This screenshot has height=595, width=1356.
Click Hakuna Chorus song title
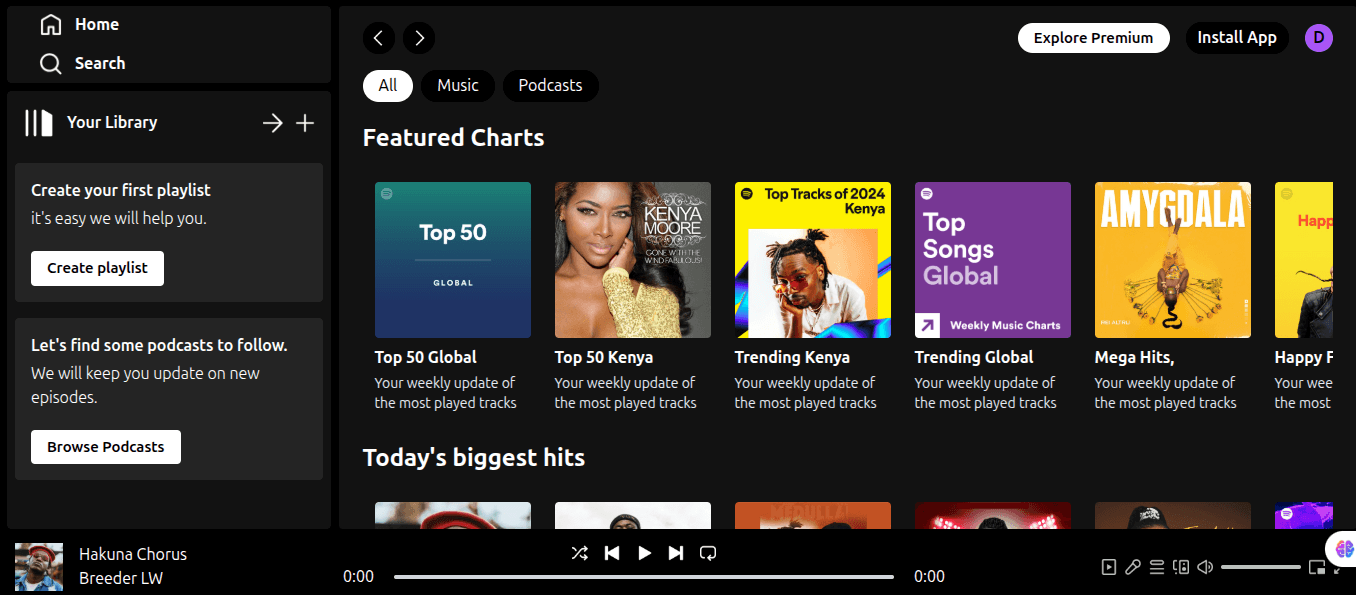pos(133,554)
